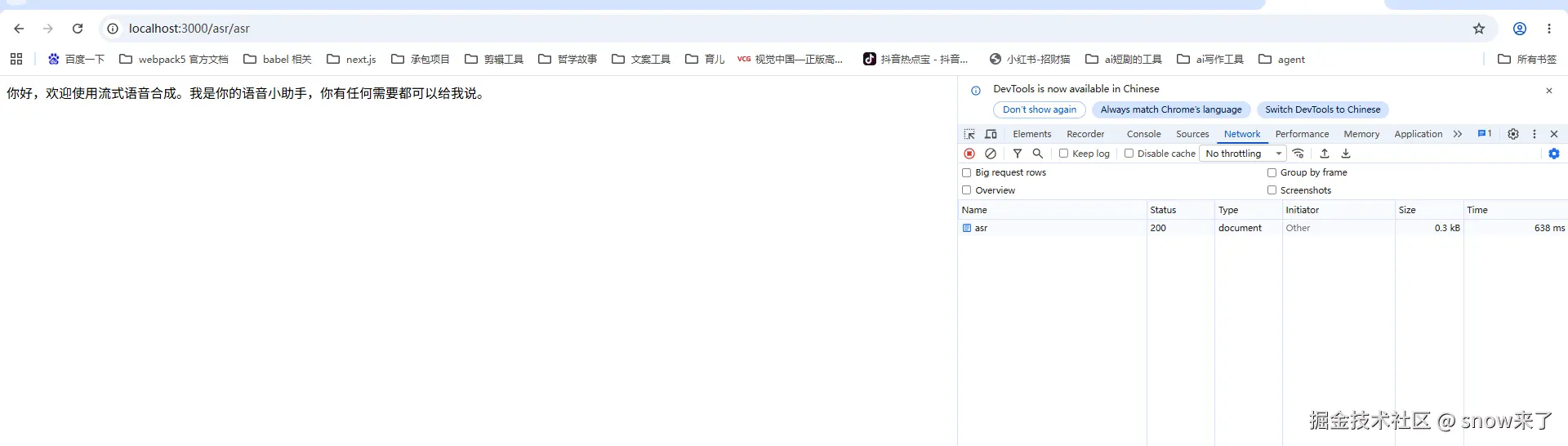Open the apps grid icon in bookmarks bar
Viewport: 1568px width, 446px height.
16,59
